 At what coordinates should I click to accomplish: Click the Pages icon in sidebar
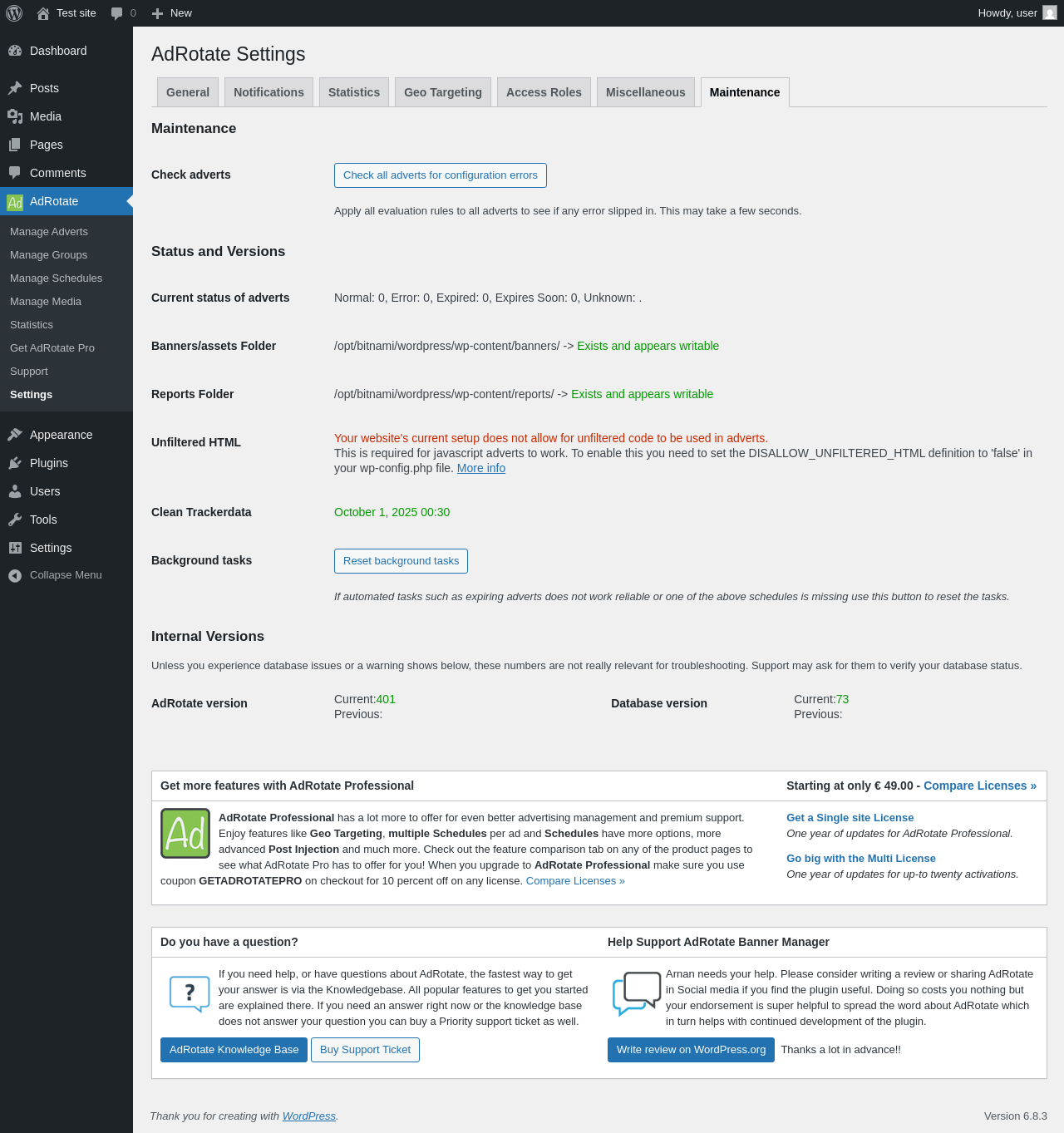tap(15, 145)
